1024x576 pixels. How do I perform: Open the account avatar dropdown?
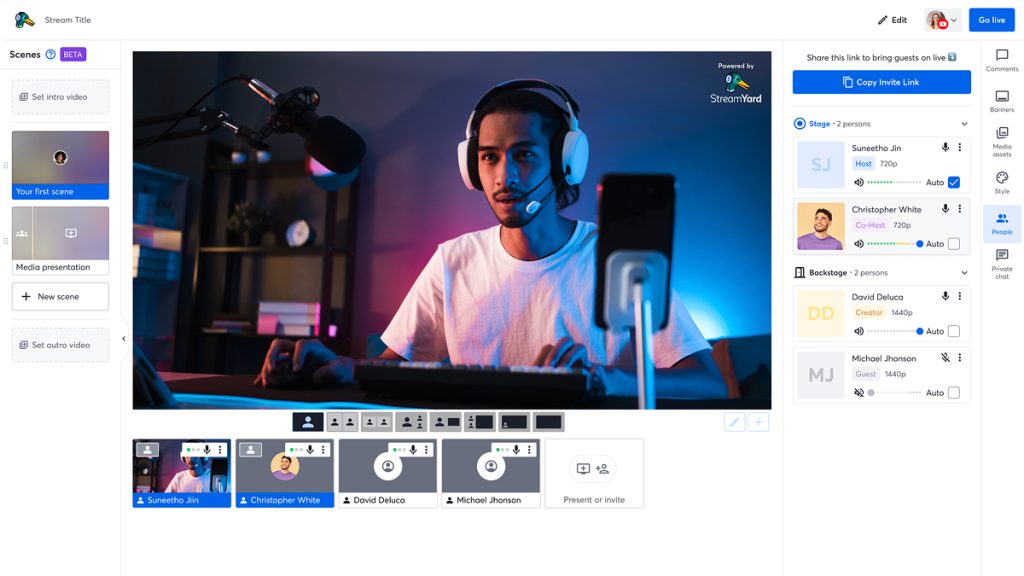click(x=941, y=20)
